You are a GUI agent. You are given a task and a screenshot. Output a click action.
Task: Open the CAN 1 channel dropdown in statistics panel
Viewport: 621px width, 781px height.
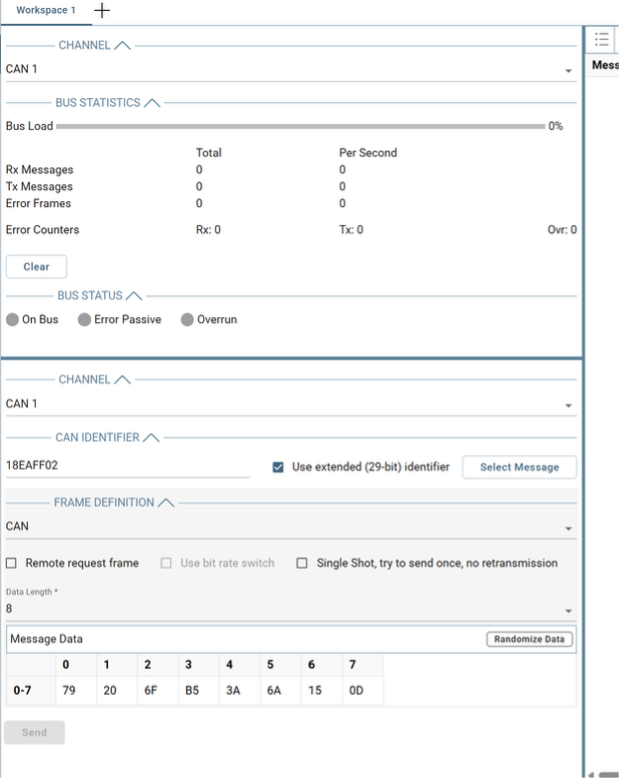290,70
